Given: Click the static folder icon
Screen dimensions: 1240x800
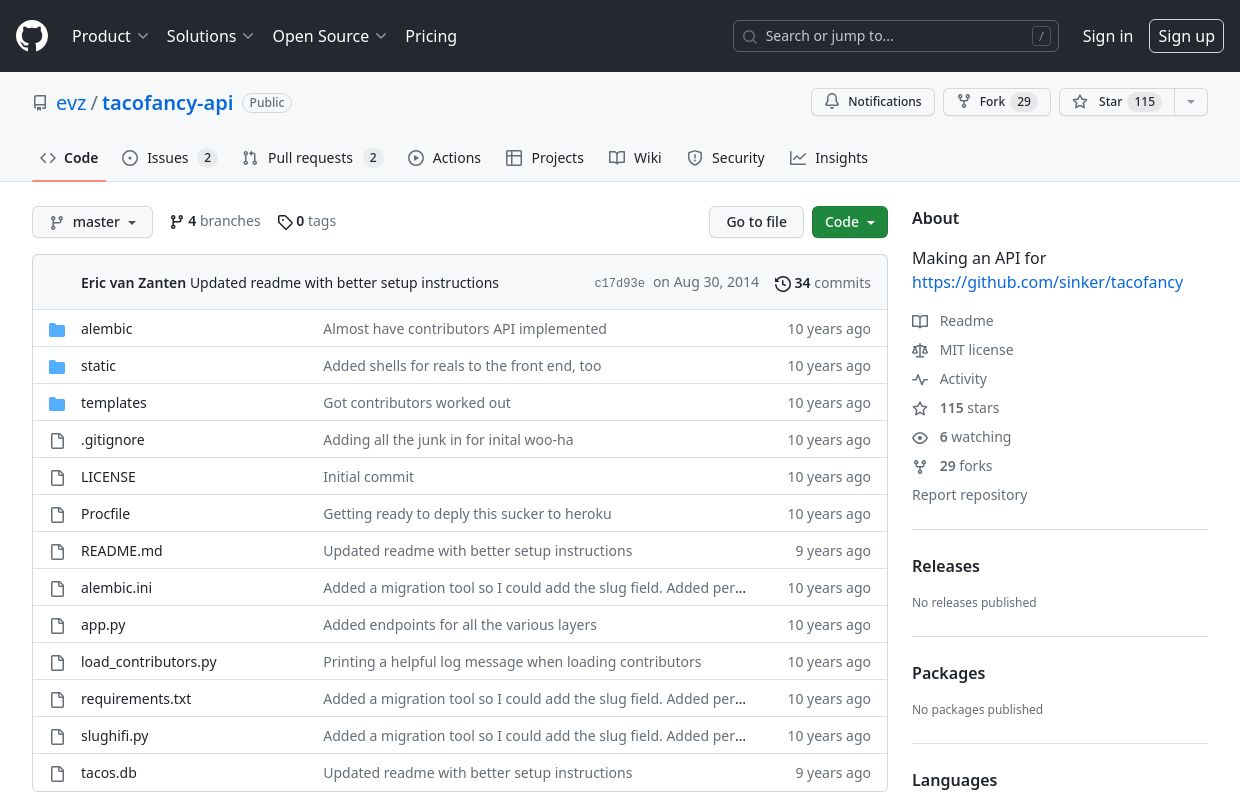Looking at the screenshot, I should point(57,366).
